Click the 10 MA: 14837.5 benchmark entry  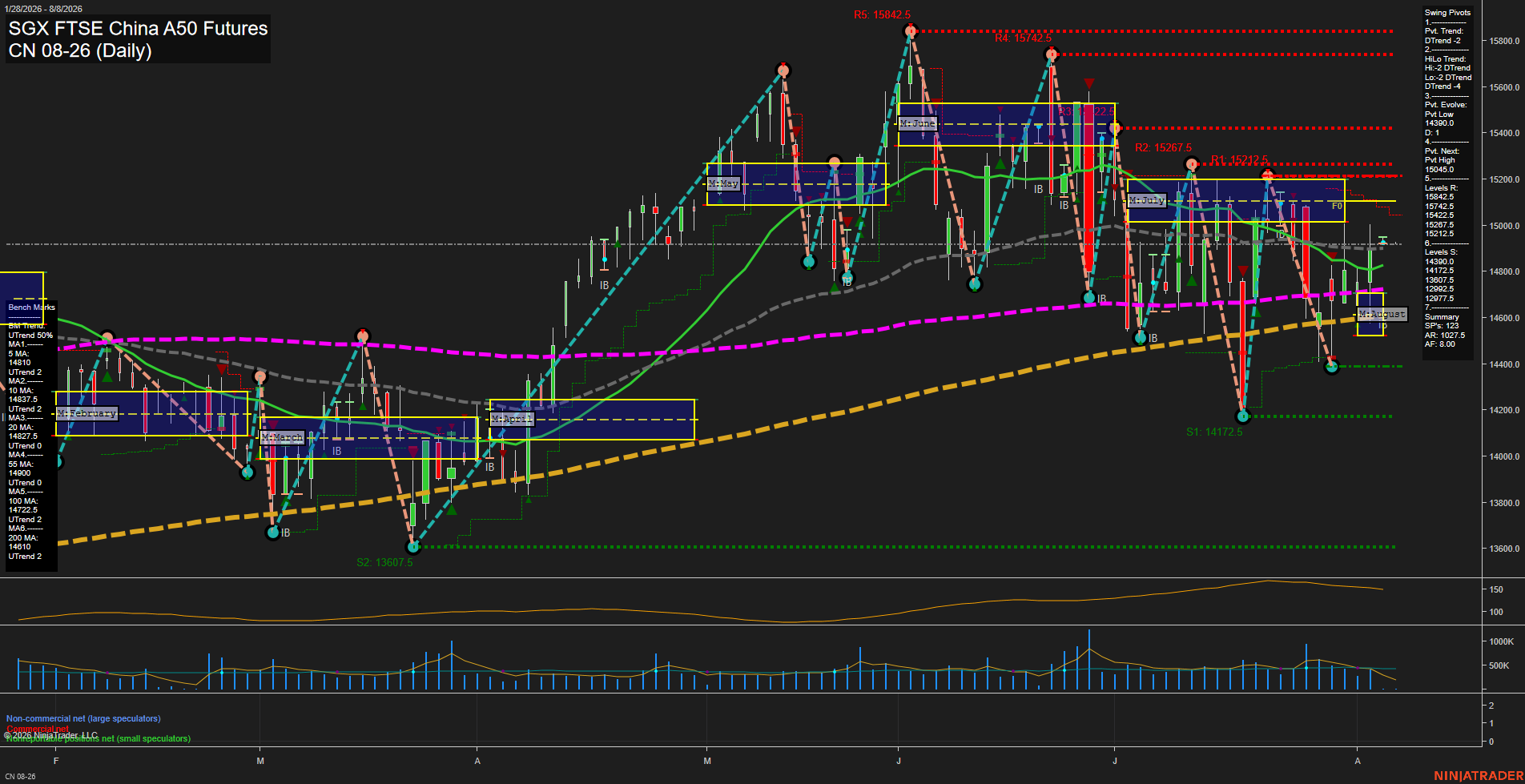tap(24, 395)
